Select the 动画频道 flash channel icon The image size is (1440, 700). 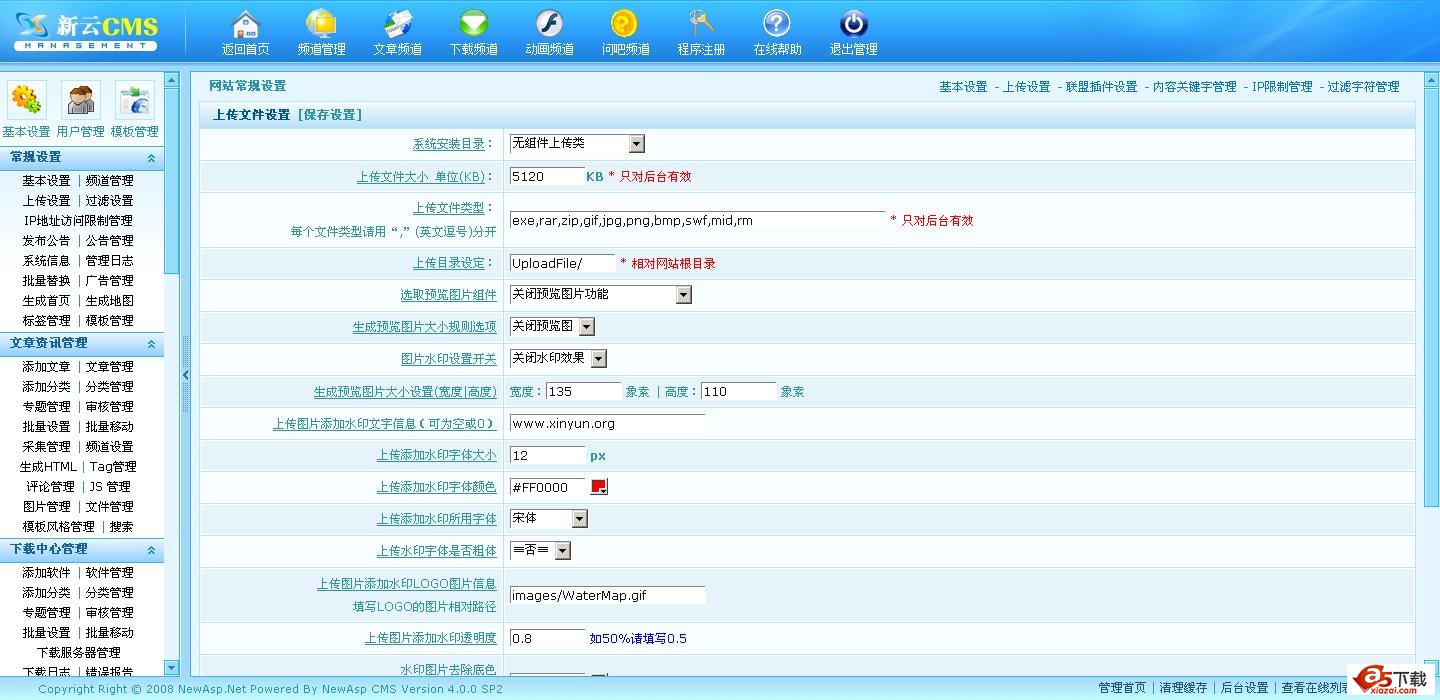pyautogui.click(x=549, y=24)
